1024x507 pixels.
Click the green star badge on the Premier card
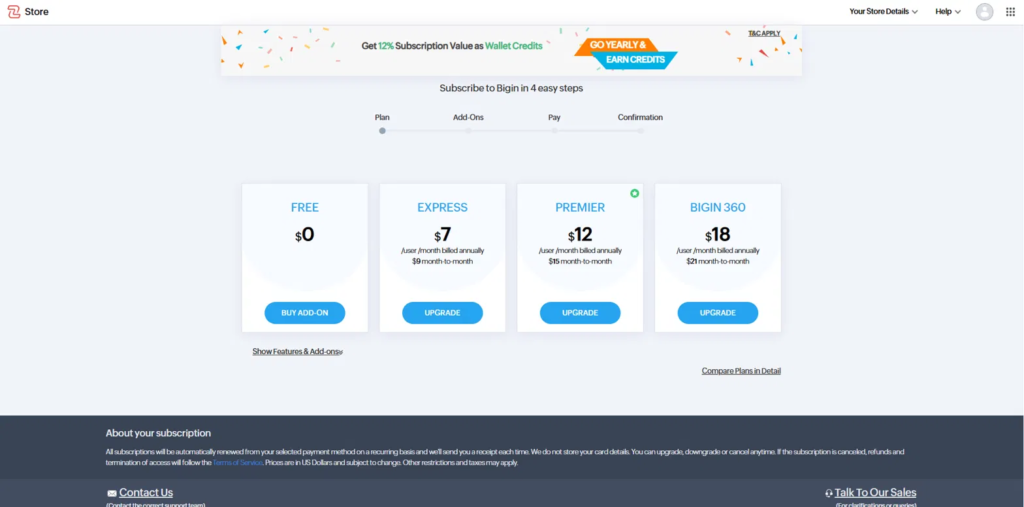(634, 193)
